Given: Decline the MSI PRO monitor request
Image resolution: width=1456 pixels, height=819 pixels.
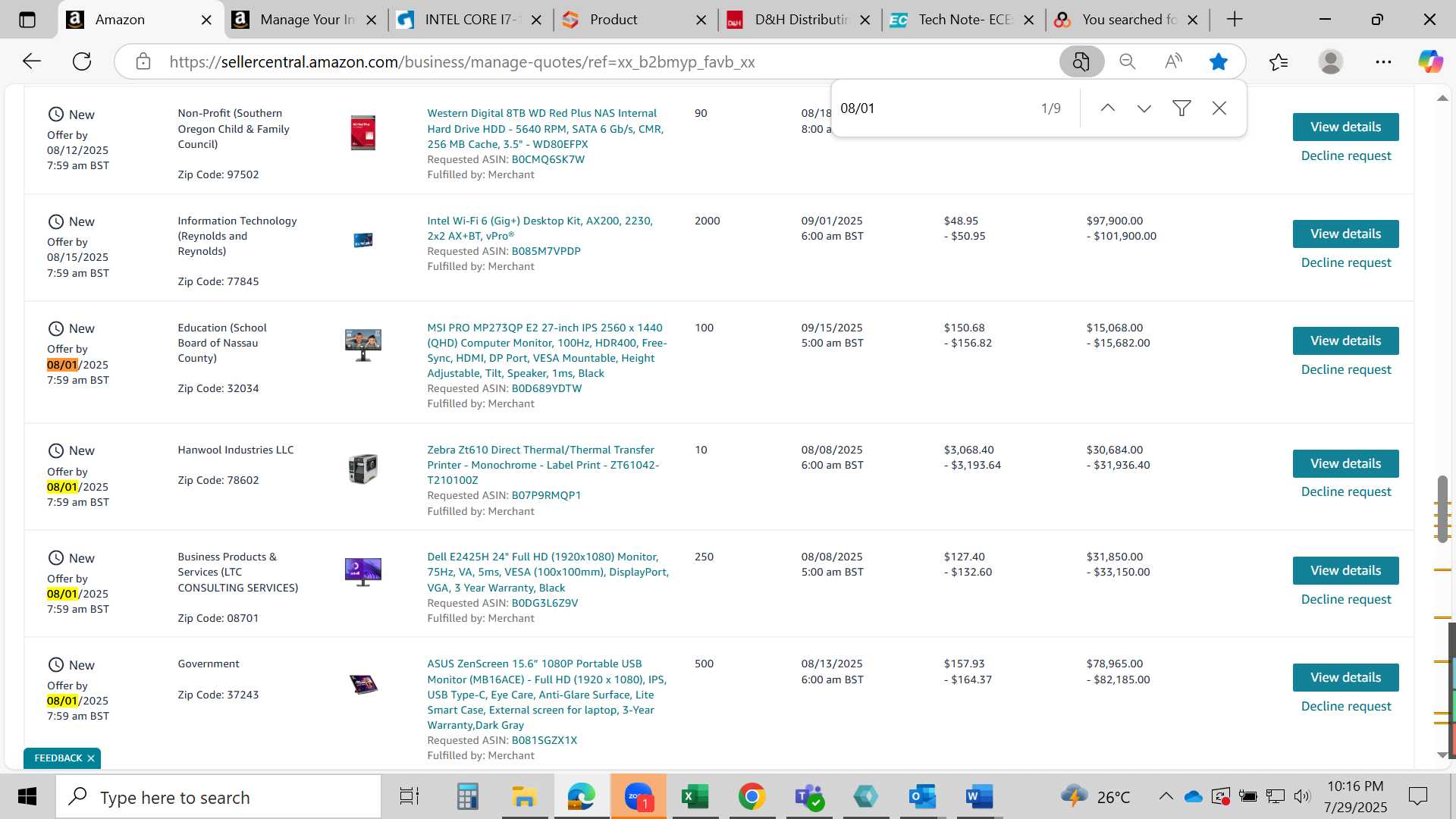Looking at the screenshot, I should (1346, 369).
